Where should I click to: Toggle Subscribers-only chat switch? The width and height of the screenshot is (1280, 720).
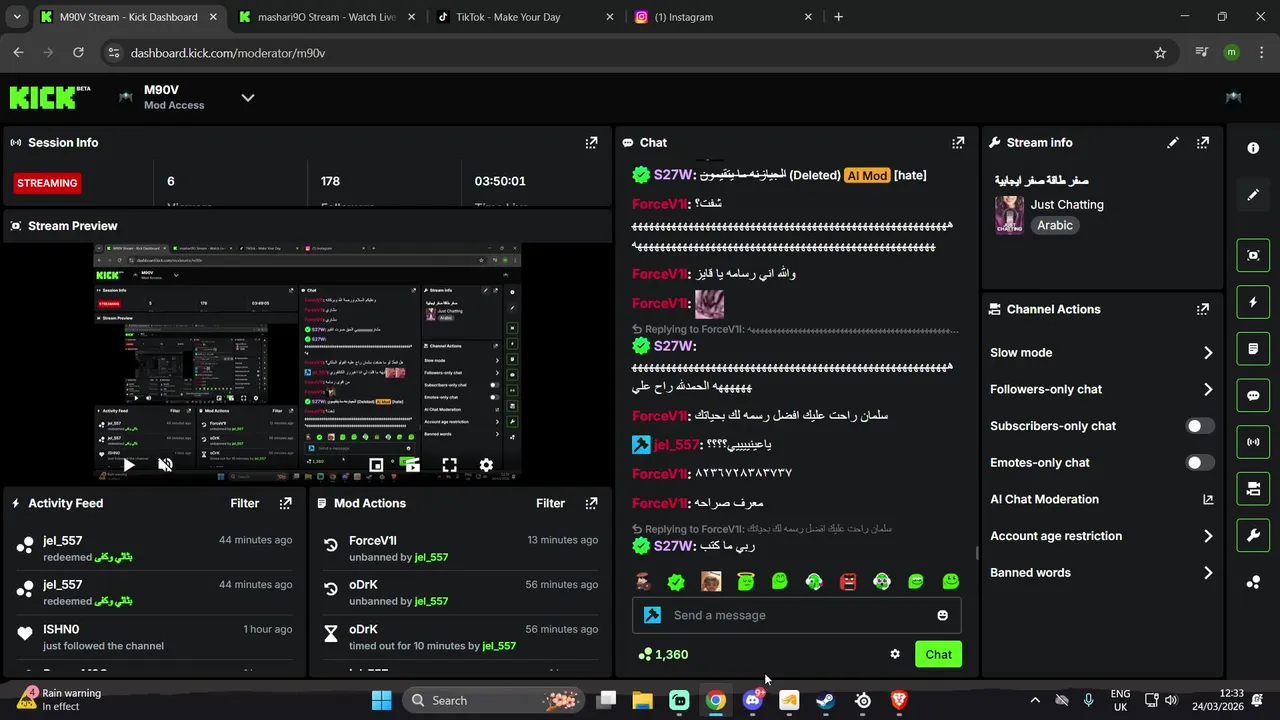tap(1200, 426)
